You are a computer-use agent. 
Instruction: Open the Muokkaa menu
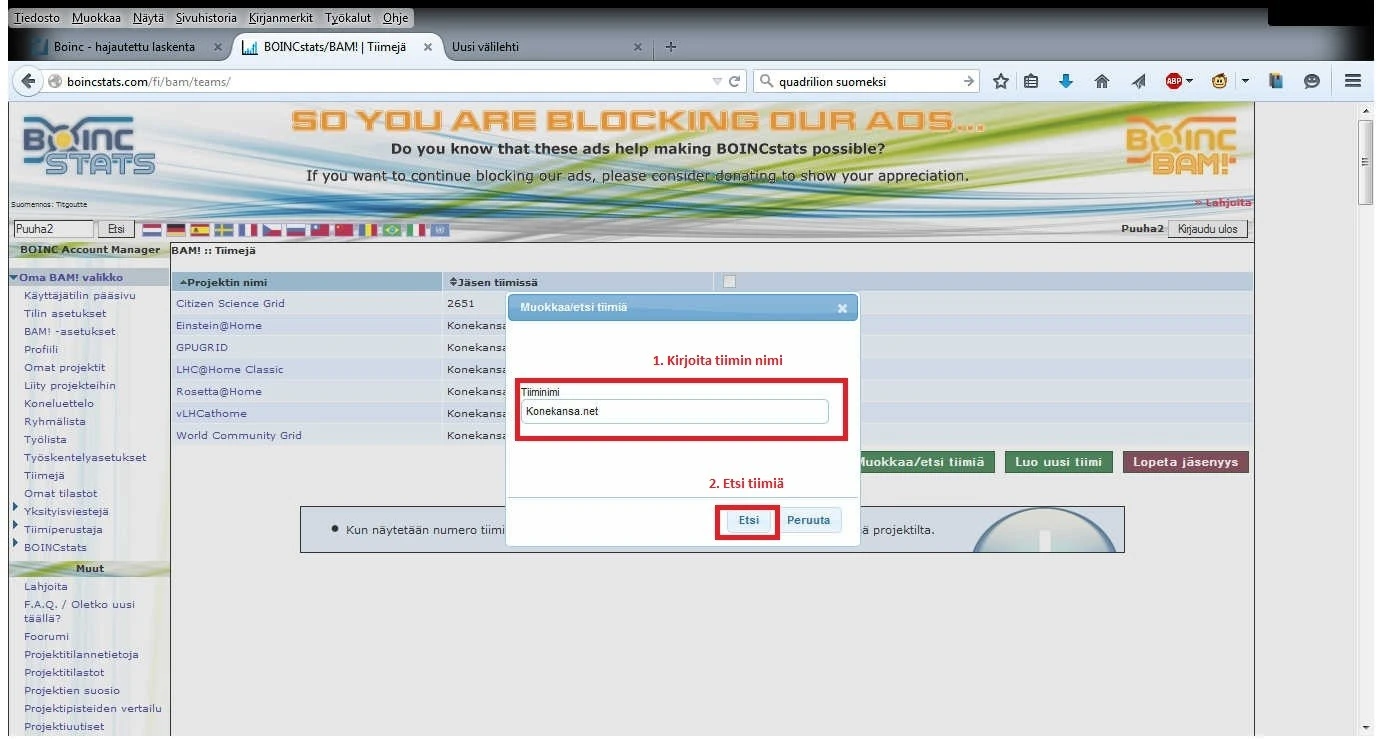pyautogui.click(x=96, y=18)
